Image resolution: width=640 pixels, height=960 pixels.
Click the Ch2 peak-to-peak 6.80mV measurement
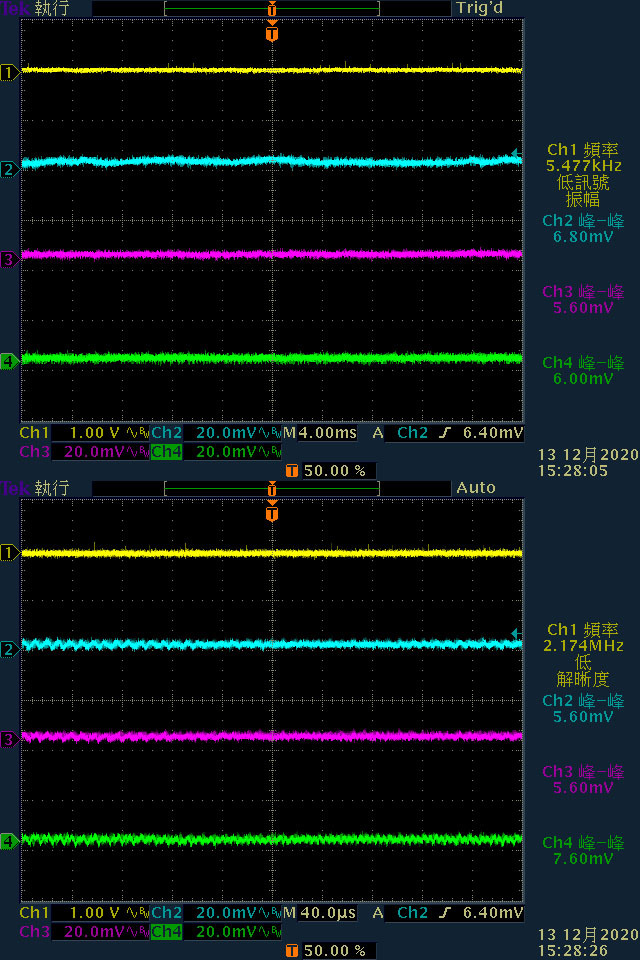[x=583, y=229]
